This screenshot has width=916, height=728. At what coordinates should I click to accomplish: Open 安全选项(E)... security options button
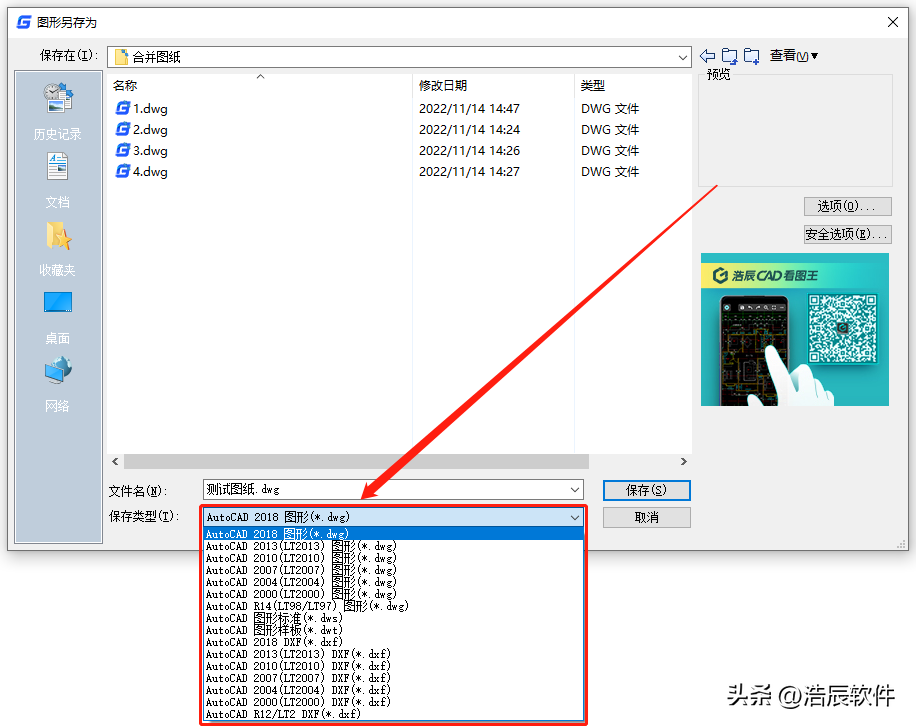(847, 234)
